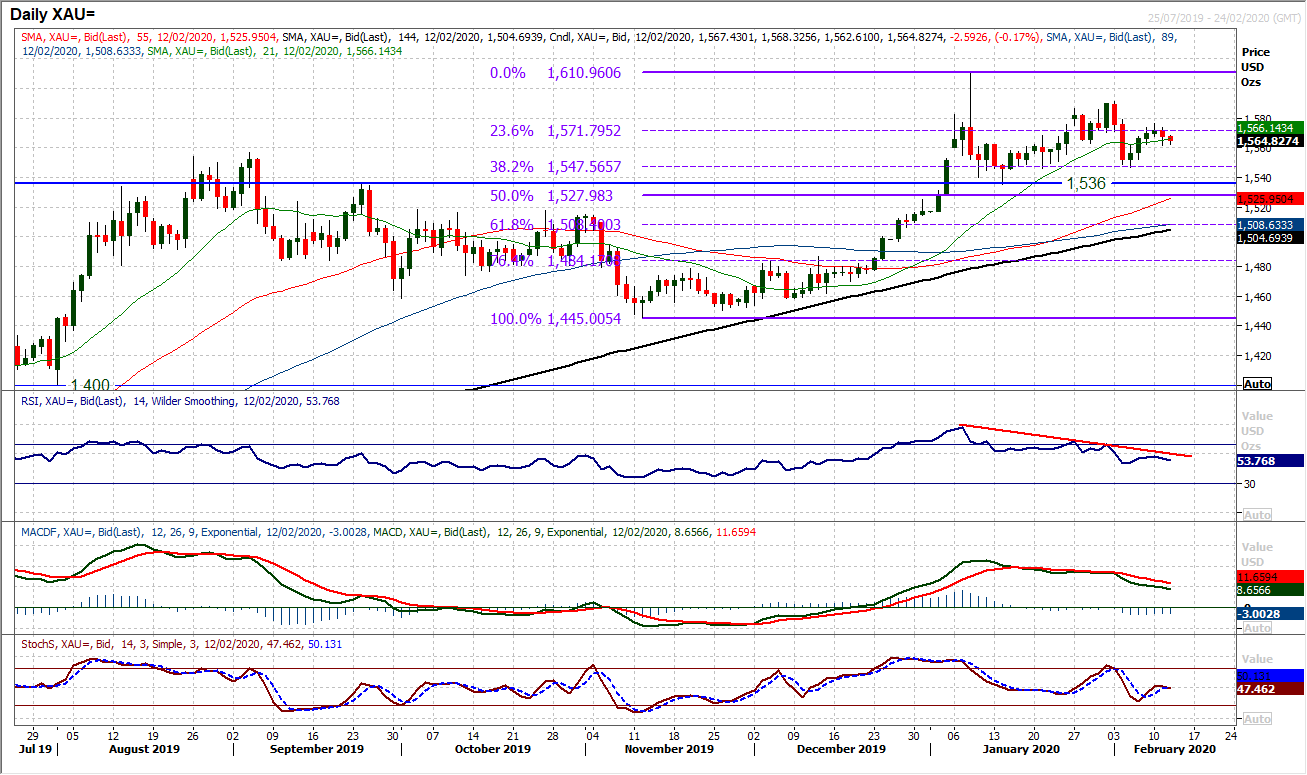The height and width of the screenshot is (775, 1307).
Task: Toggle Auto scaling on the MACD subpanel
Action: point(1256,627)
